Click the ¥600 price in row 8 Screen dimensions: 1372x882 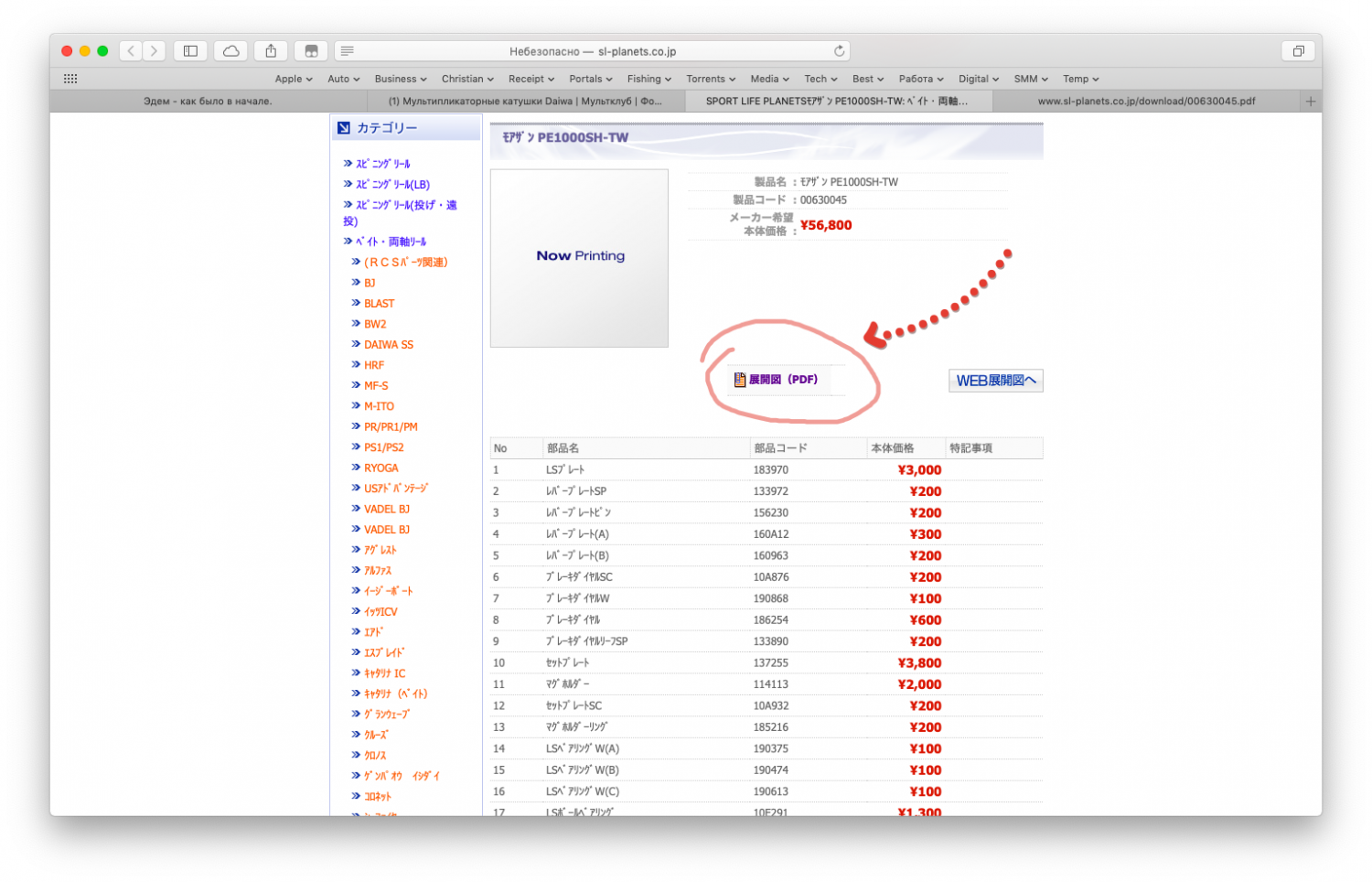pos(926,620)
